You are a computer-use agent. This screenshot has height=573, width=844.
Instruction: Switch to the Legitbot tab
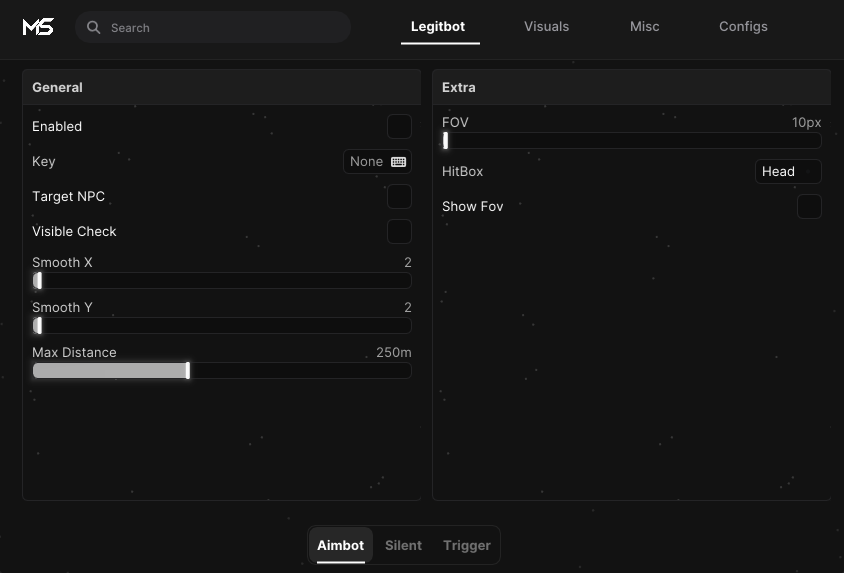(x=438, y=26)
